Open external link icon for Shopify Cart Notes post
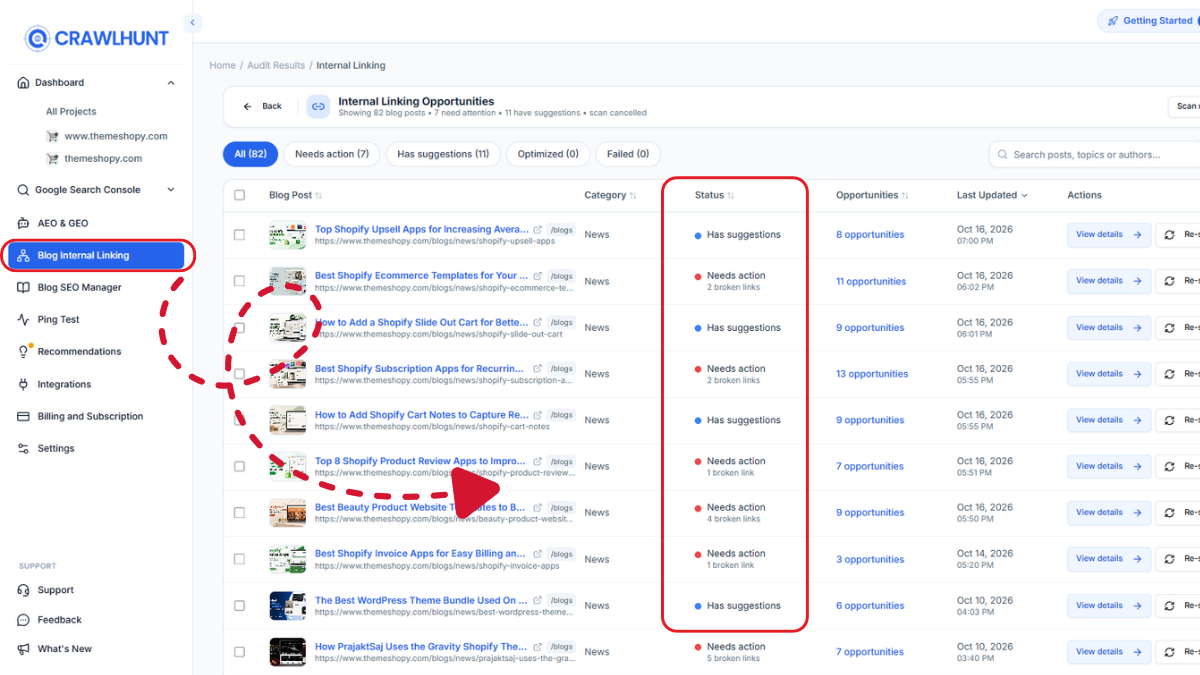This screenshot has width=1200, height=675. 538,414
